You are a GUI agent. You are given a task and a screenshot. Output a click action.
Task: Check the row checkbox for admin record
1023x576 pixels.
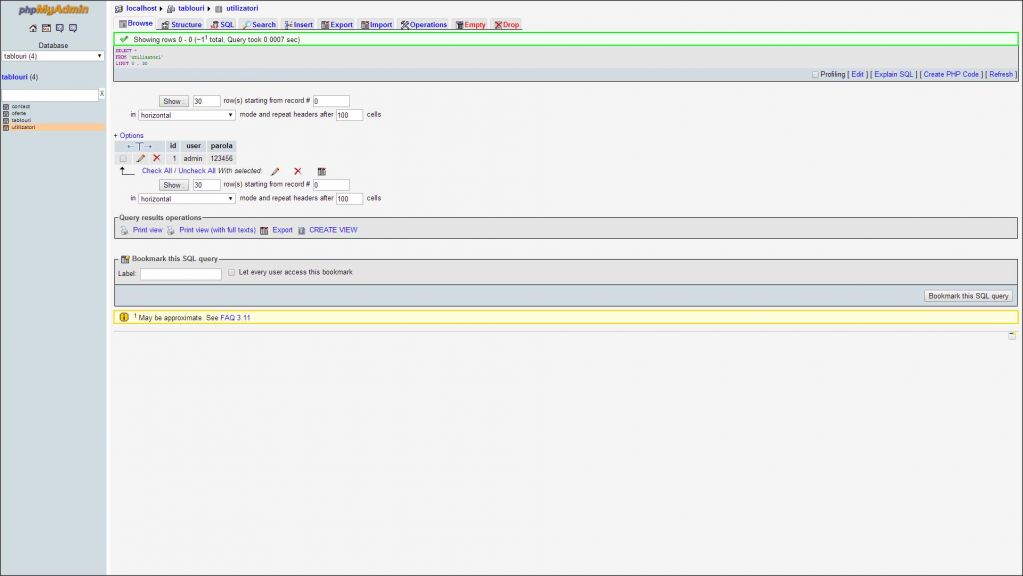(123, 158)
